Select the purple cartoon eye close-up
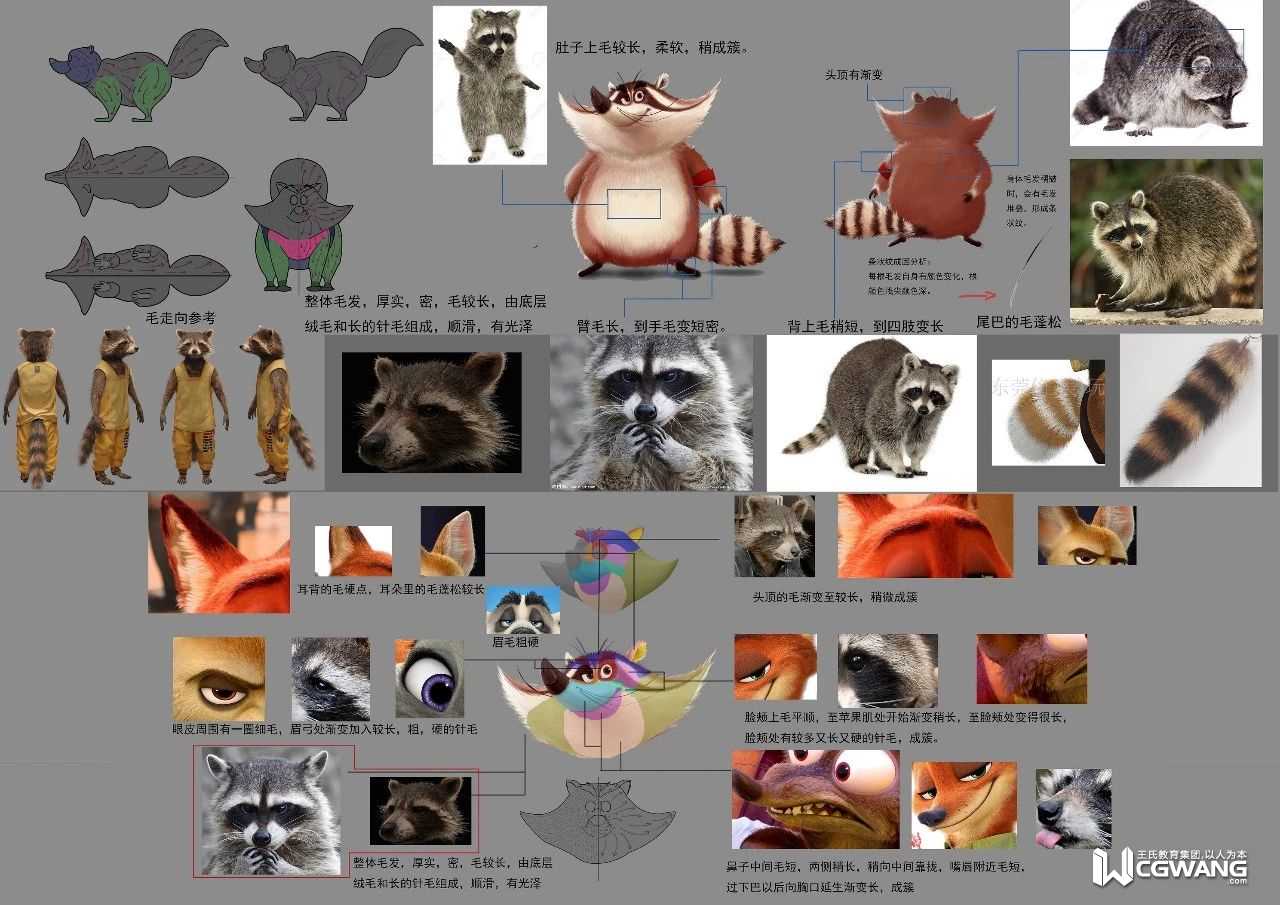 click(430, 680)
